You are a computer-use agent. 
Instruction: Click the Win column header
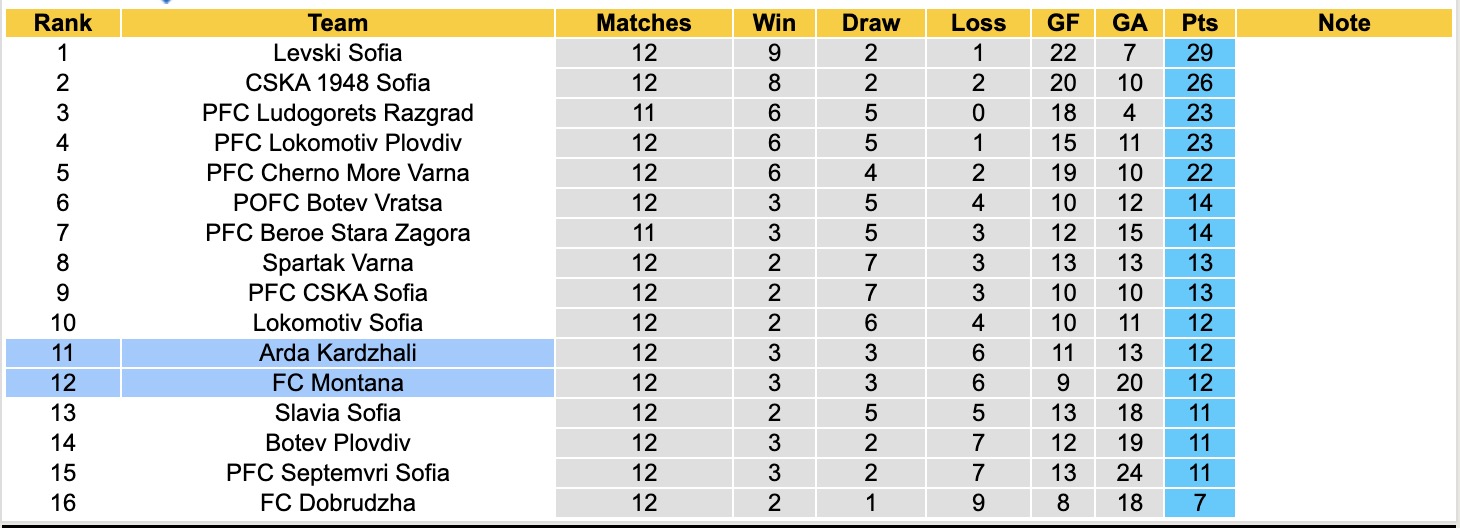coord(773,23)
